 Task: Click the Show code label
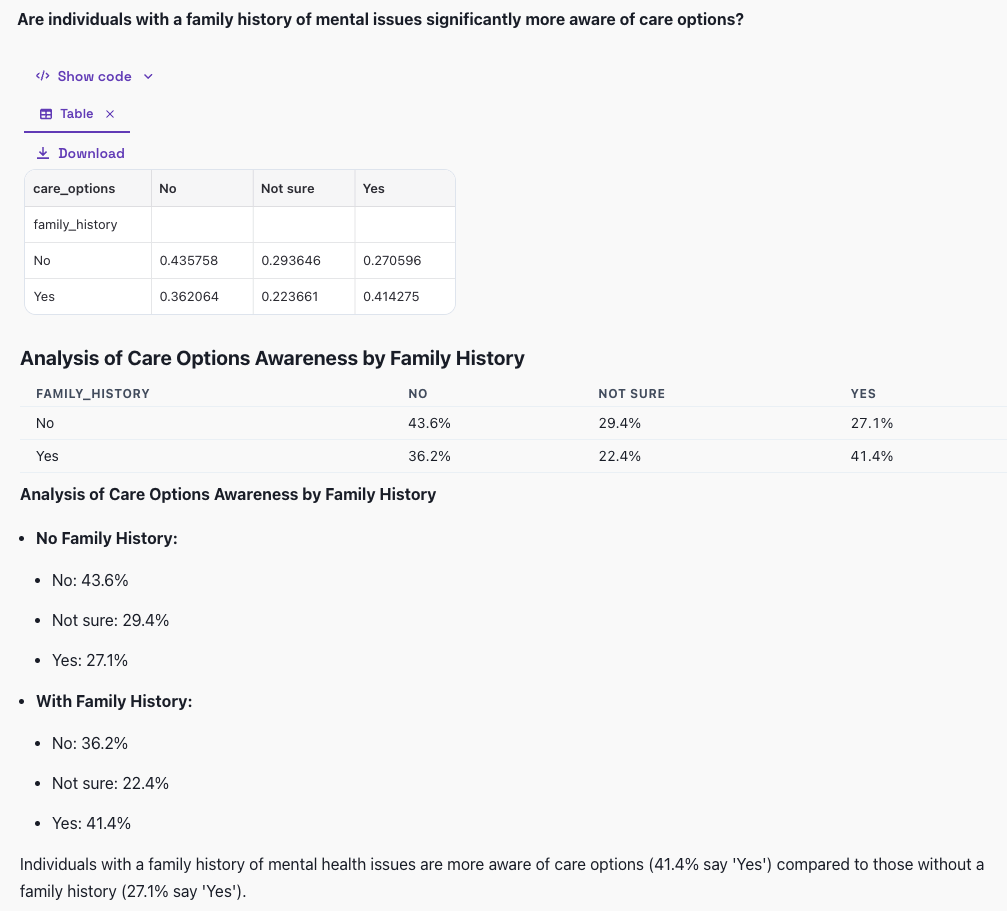coord(94,76)
